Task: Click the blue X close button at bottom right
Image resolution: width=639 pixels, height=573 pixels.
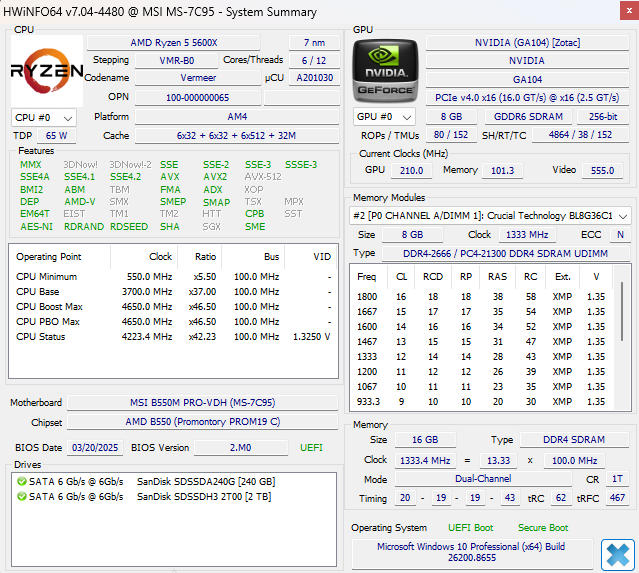Action: [x=617, y=555]
